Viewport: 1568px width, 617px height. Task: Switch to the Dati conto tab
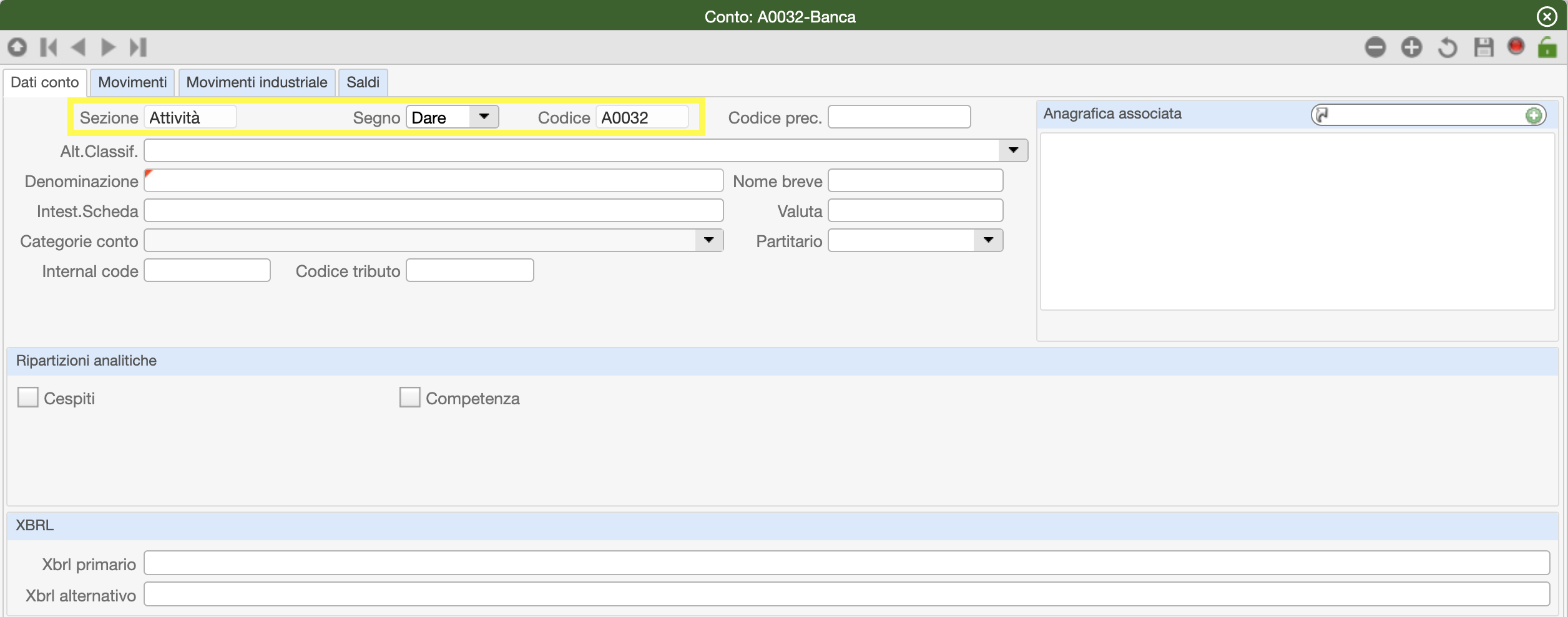(x=45, y=82)
